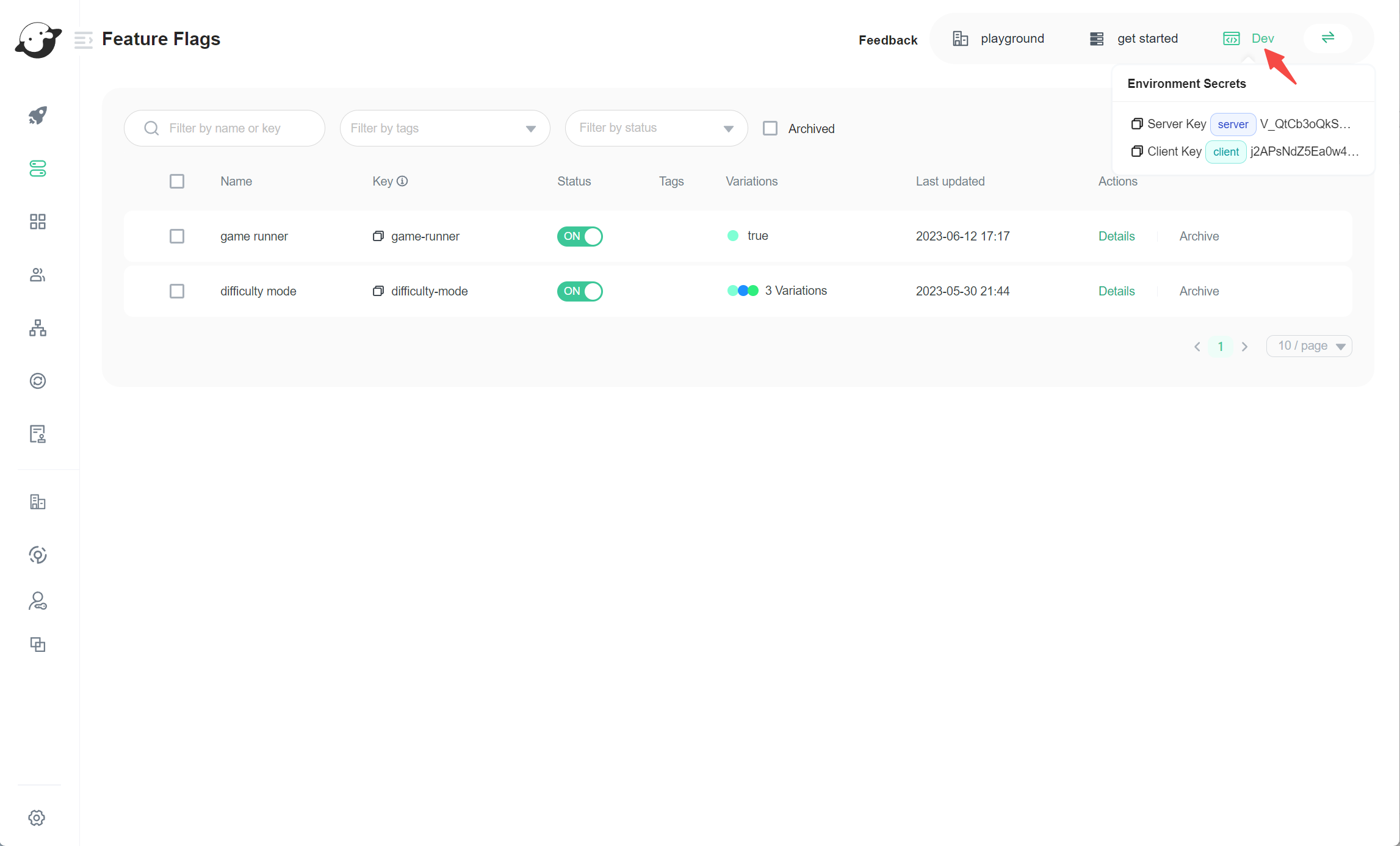This screenshot has width=1400, height=846.
Task: Click the users group icon in sidebar
Action: click(x=38, y=275)
